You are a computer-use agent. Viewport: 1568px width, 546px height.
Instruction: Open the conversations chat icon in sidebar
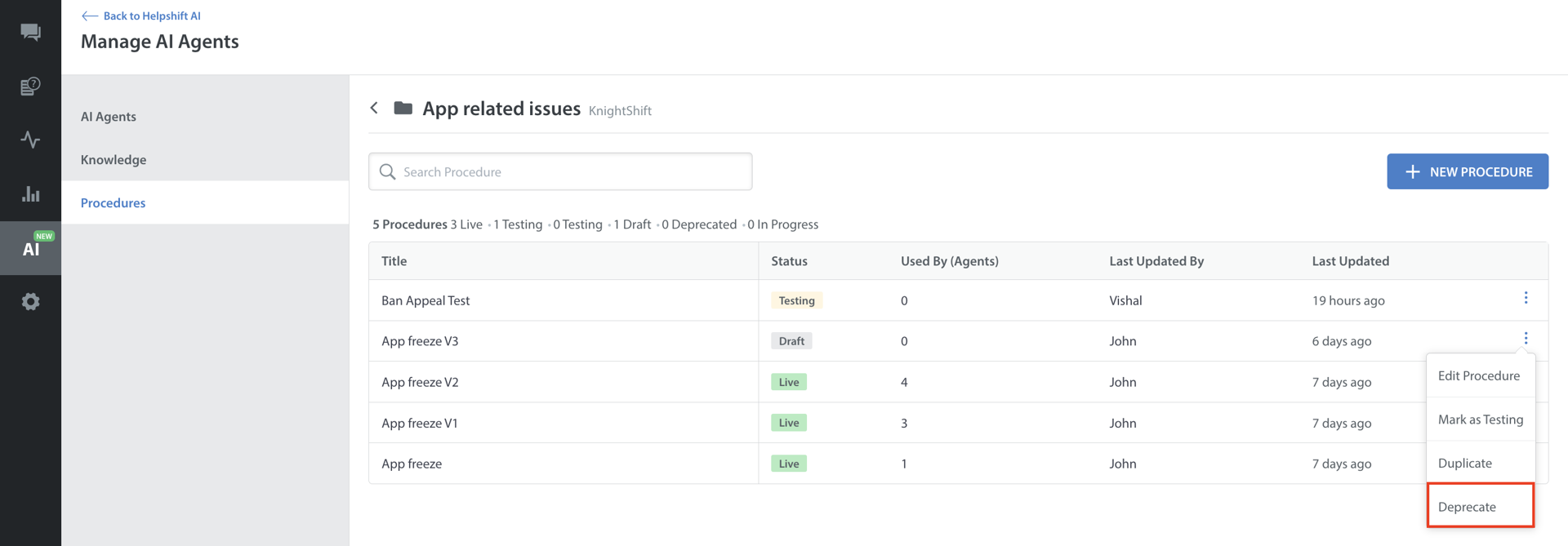30,32
